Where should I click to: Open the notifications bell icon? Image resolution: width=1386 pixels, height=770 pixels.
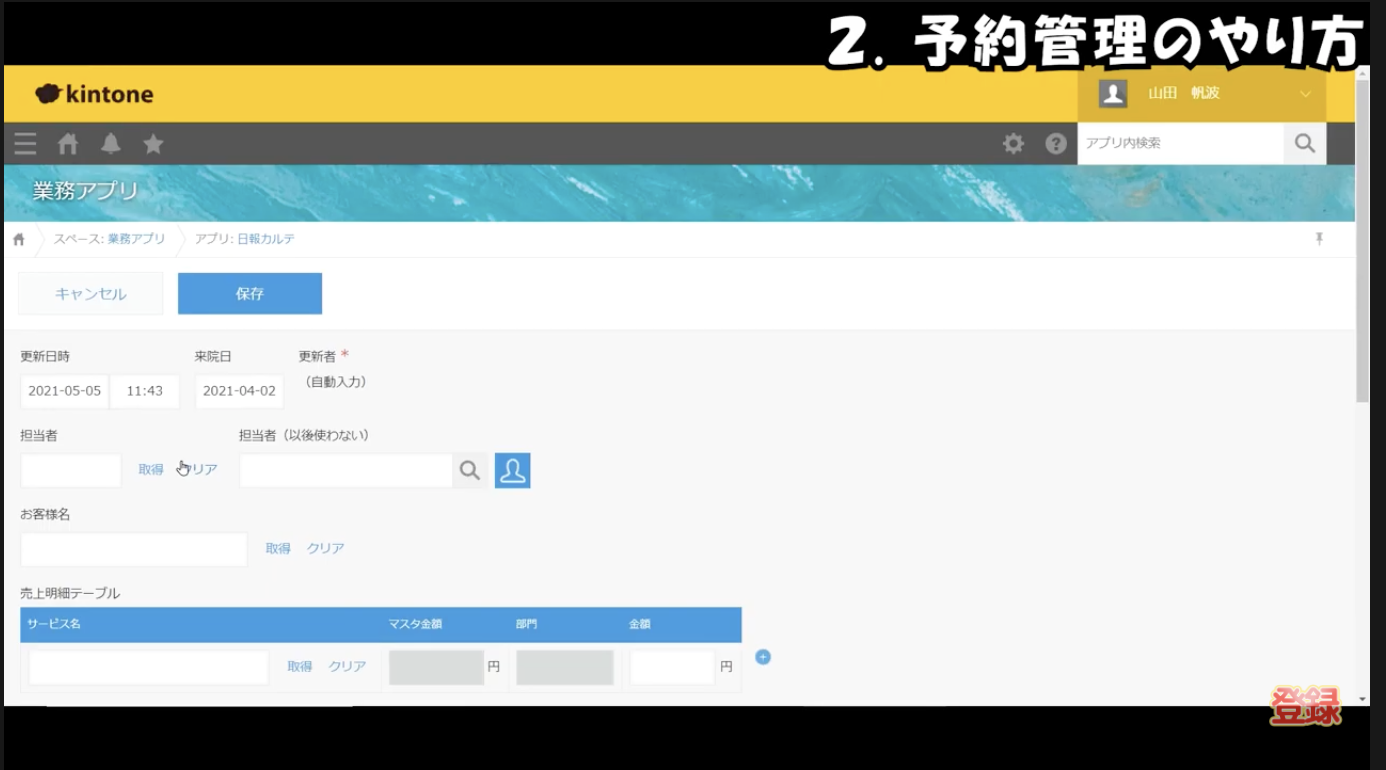pos(111,143)
